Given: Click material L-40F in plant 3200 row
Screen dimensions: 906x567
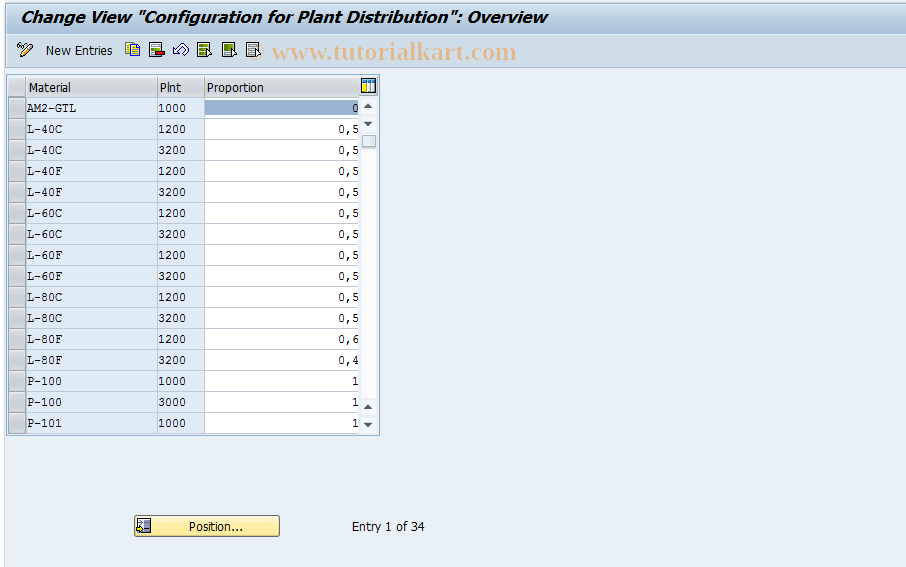Looking at the screenshot, I should 91,192.
